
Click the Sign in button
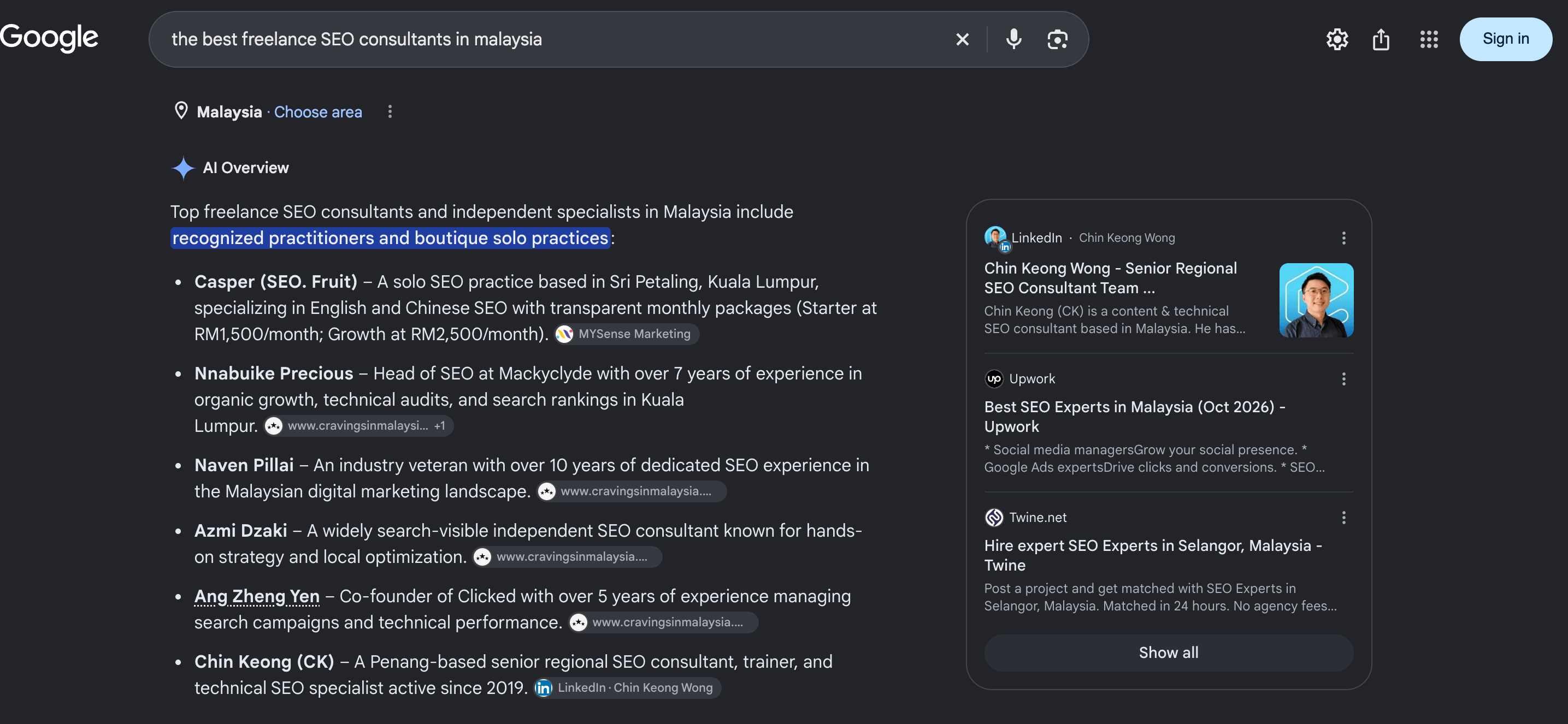(x=1505, y=39)
